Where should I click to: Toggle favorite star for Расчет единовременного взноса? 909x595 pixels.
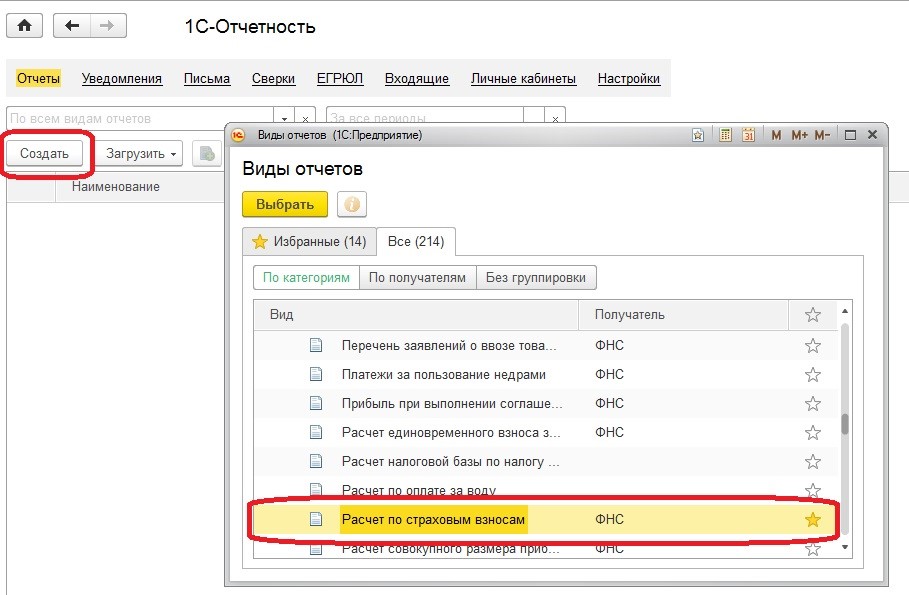click(813, 433)
